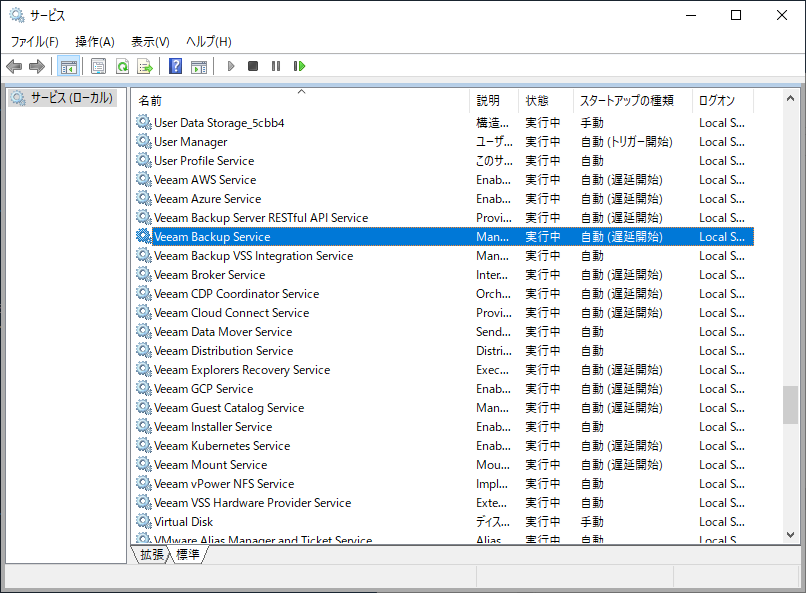
Task: Click the gear icon of Veeam Broker Service
Action: pyautogui.click(x=143, y=274)
